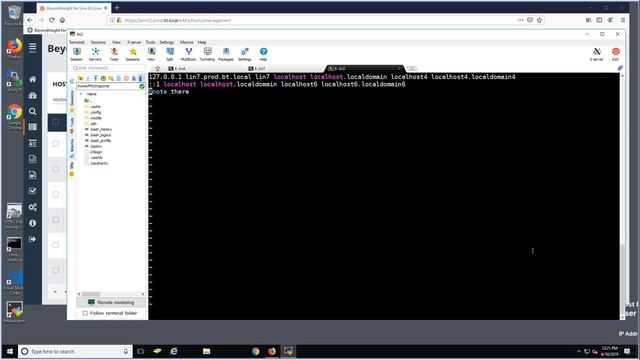Click the View toolbar icon
The height and width of the screenshot is (360, 640).
151,53
